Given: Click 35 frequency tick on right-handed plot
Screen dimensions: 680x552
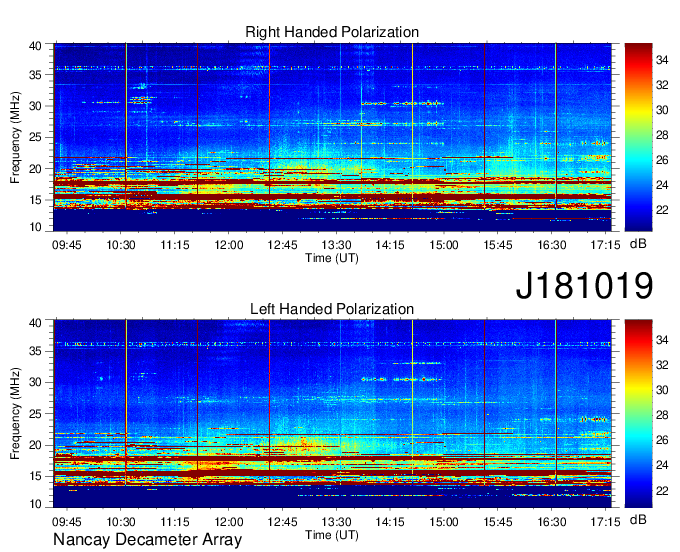Looking at the screenshot, I should [35, 75].
